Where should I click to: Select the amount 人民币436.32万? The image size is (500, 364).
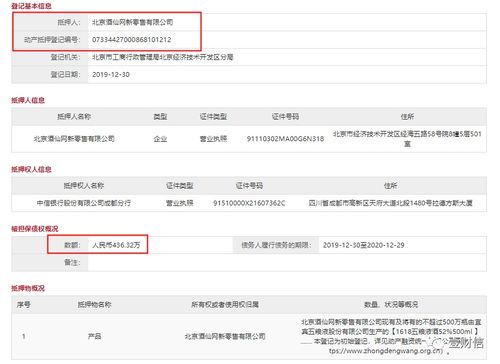[116, 245]
